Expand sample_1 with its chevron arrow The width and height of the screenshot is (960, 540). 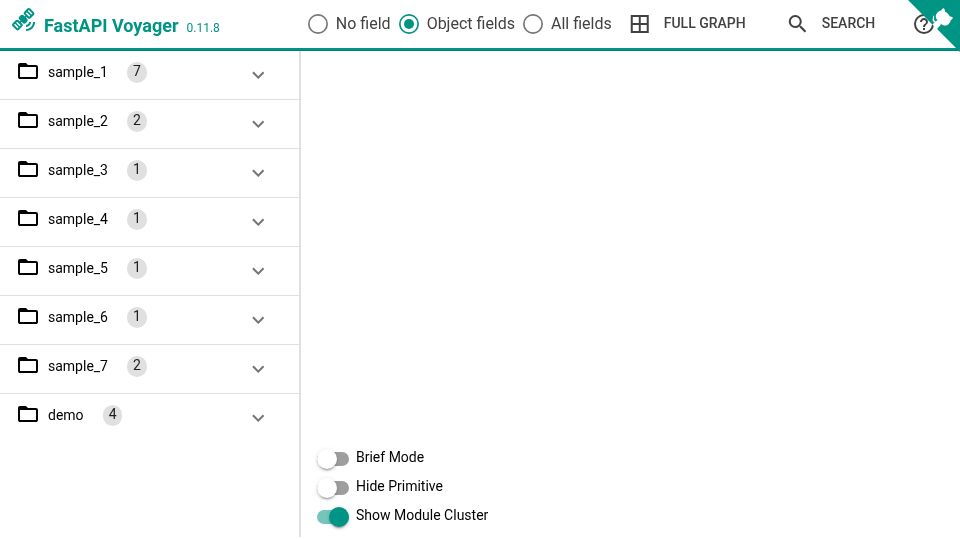[258, 75]
